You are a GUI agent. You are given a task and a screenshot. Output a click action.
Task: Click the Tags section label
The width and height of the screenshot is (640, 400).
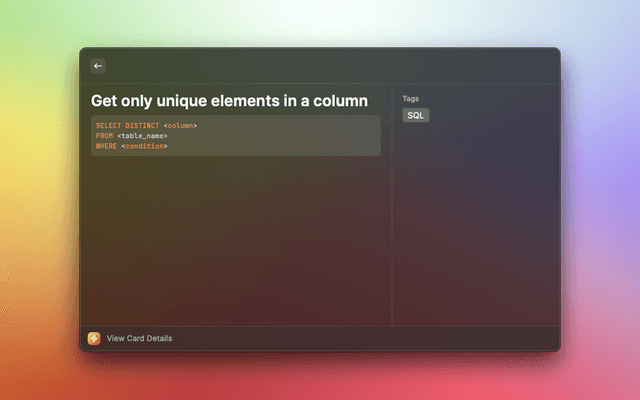pos(410,98)
